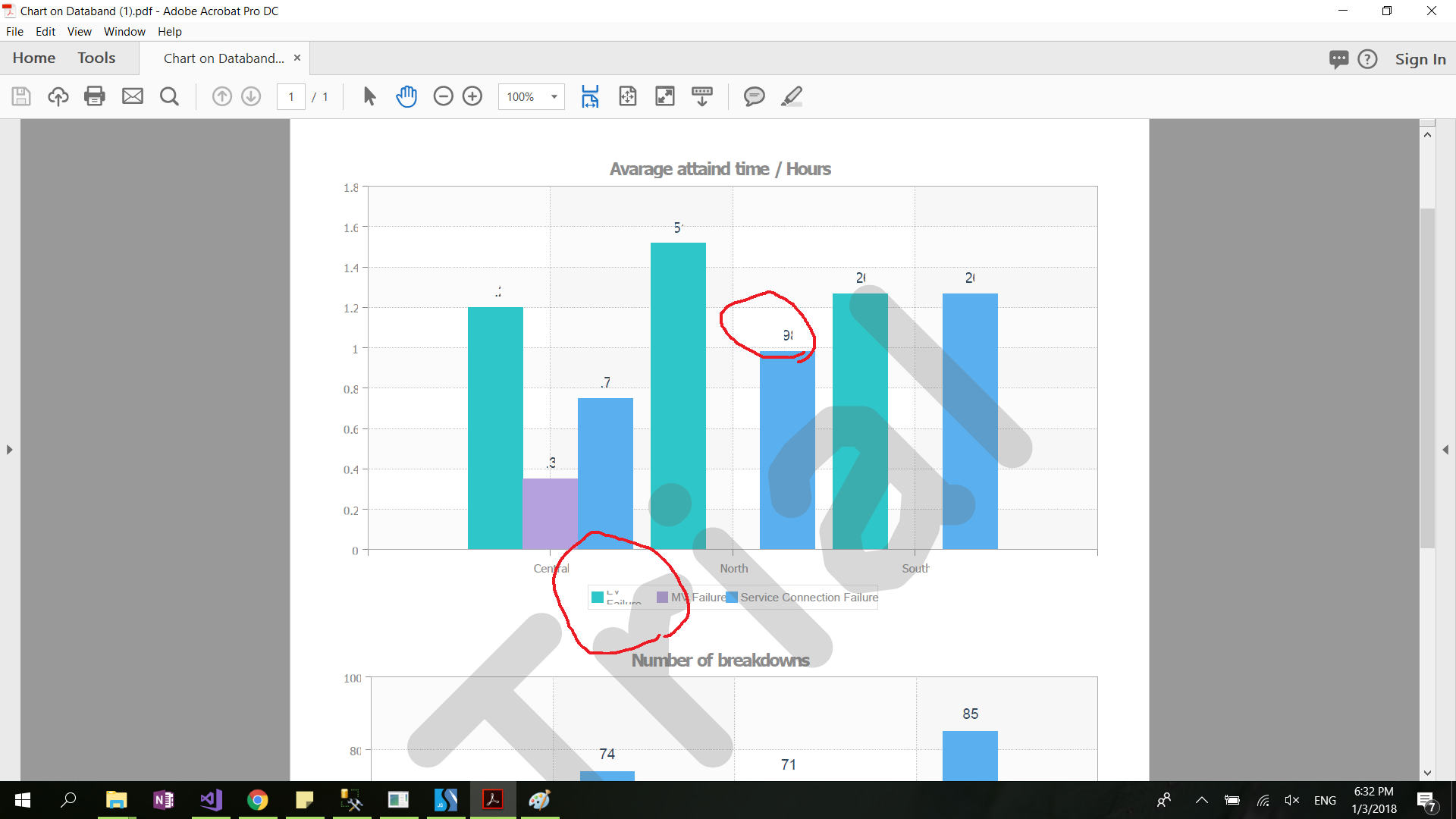Image resolution: width=1456 pixels, height=819 pixels.
Task: Choose the Selection arrow tool
Action: click(369, 96)
